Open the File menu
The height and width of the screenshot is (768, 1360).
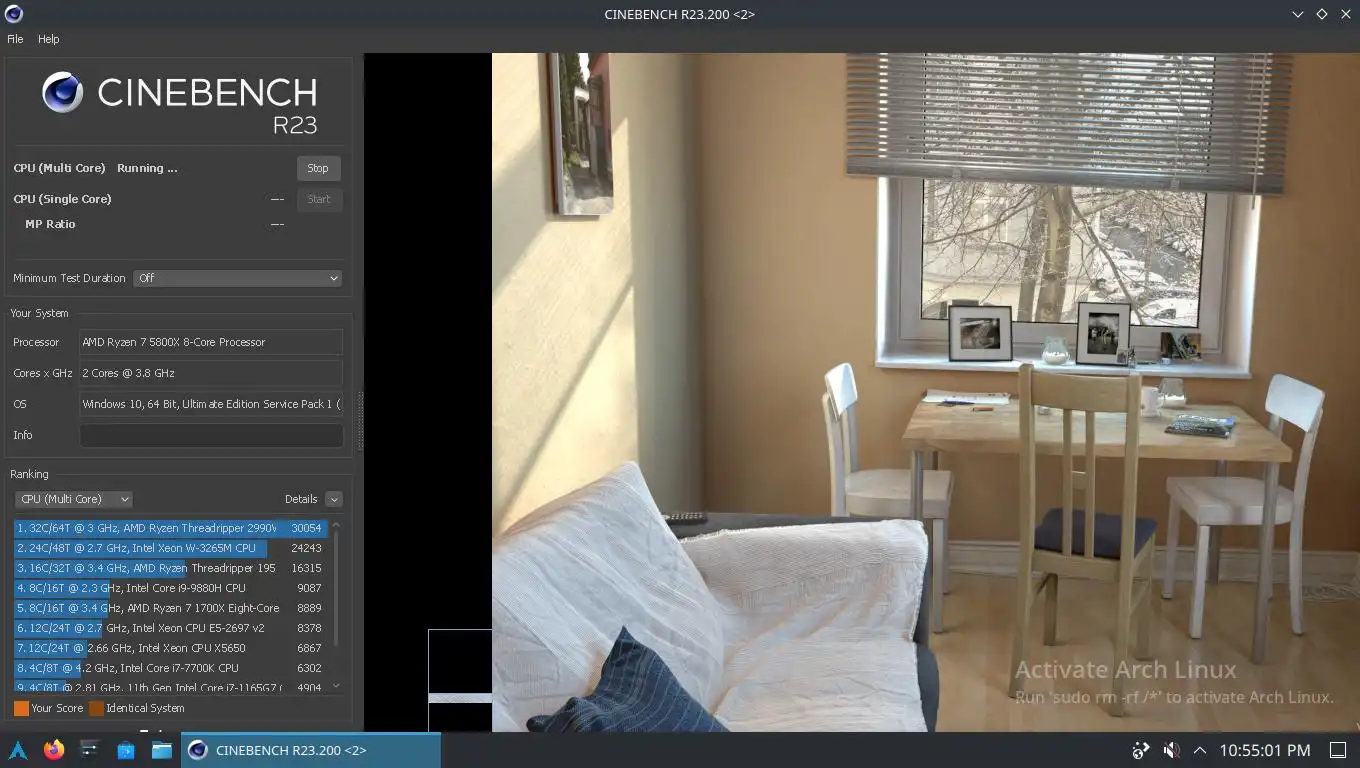(15, 39)
